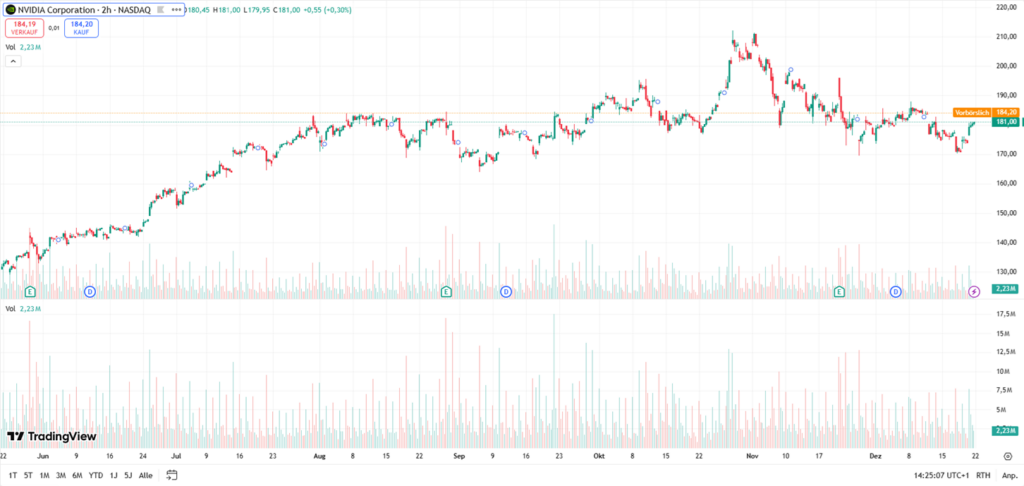Click the 190,00 price axis label

tap(1006, 95)
